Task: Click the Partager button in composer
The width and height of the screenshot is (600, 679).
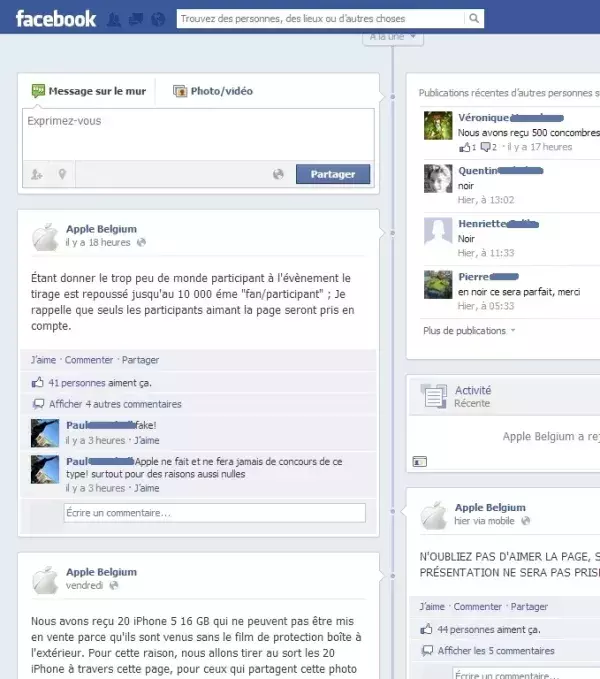Action: click(333, 174)
